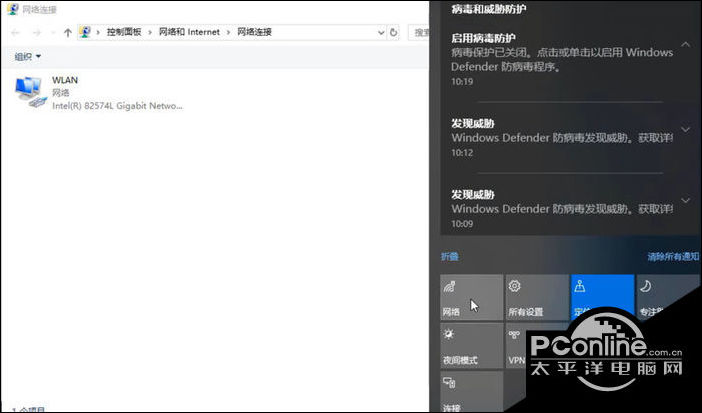Image resolution: width=702 pixels, height=413 pixels.
Task: Click the search box in 网络连接 window
Action: (x=418, y=32)
